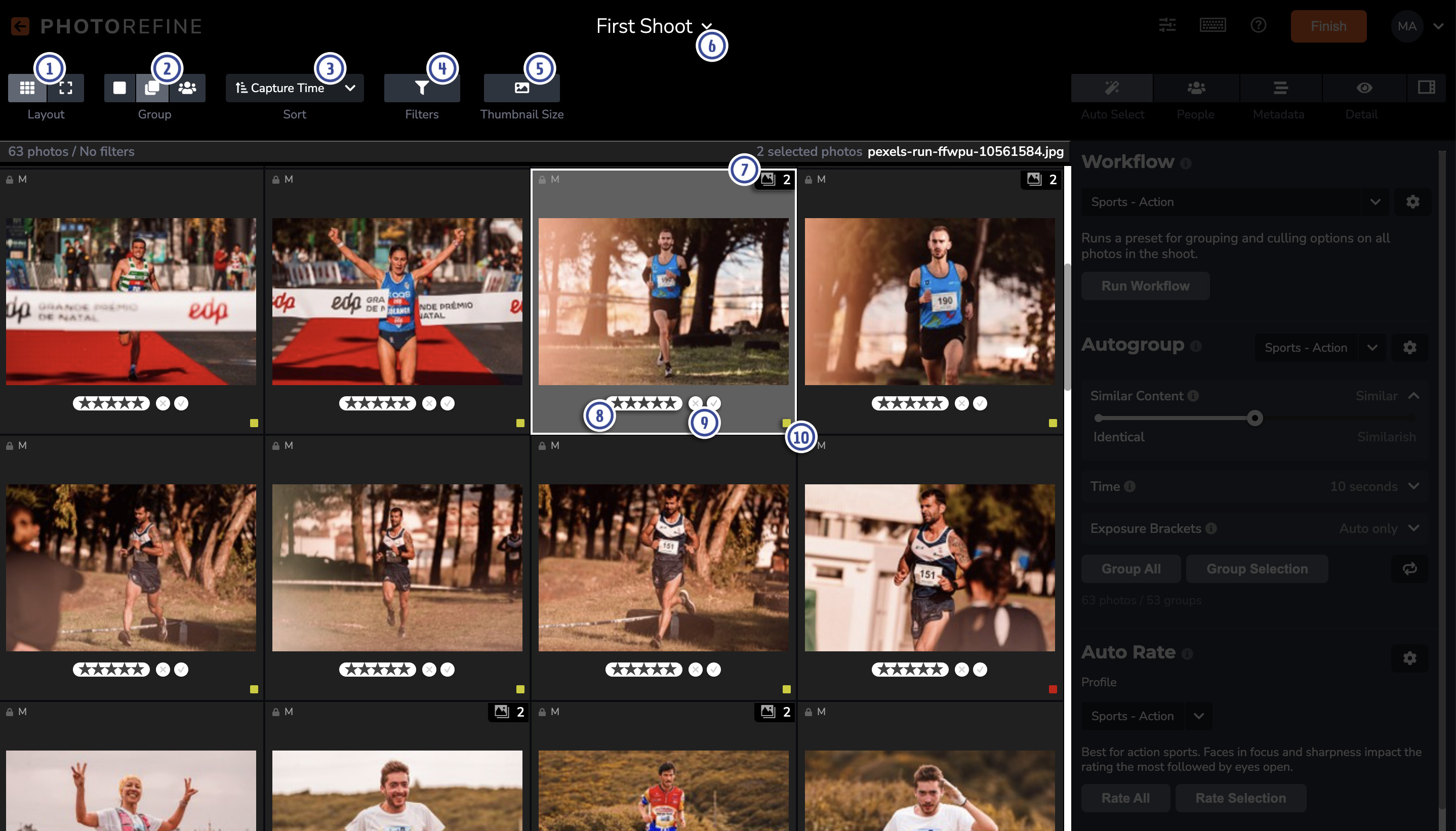
Task: Reject the woman crossing finish line photo
Action: pyautogui.click(x=429, y=403)
